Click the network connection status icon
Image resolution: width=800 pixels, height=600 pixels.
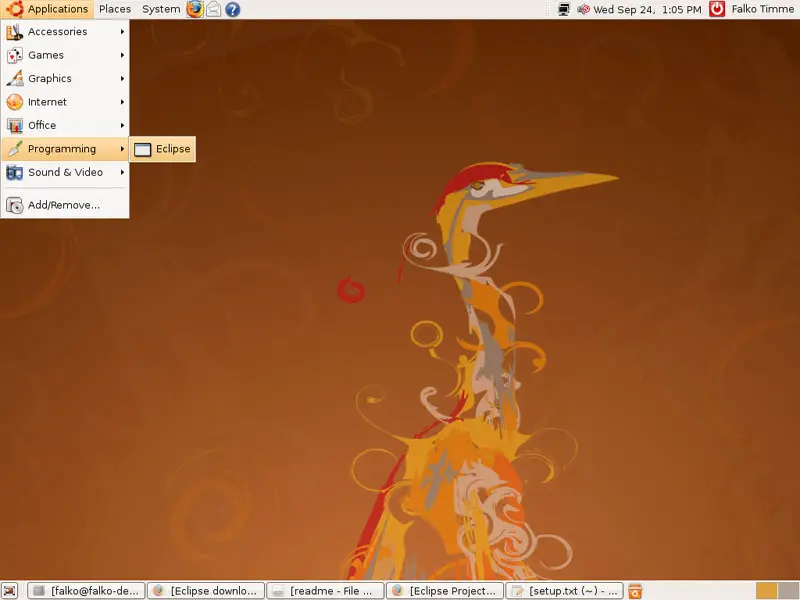[x=564, y=9]
